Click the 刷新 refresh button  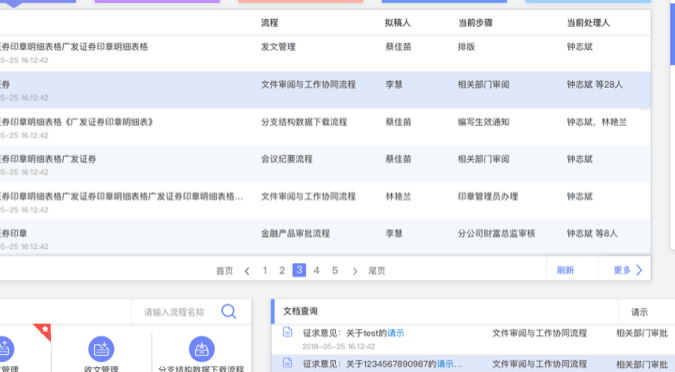point(565,270)
